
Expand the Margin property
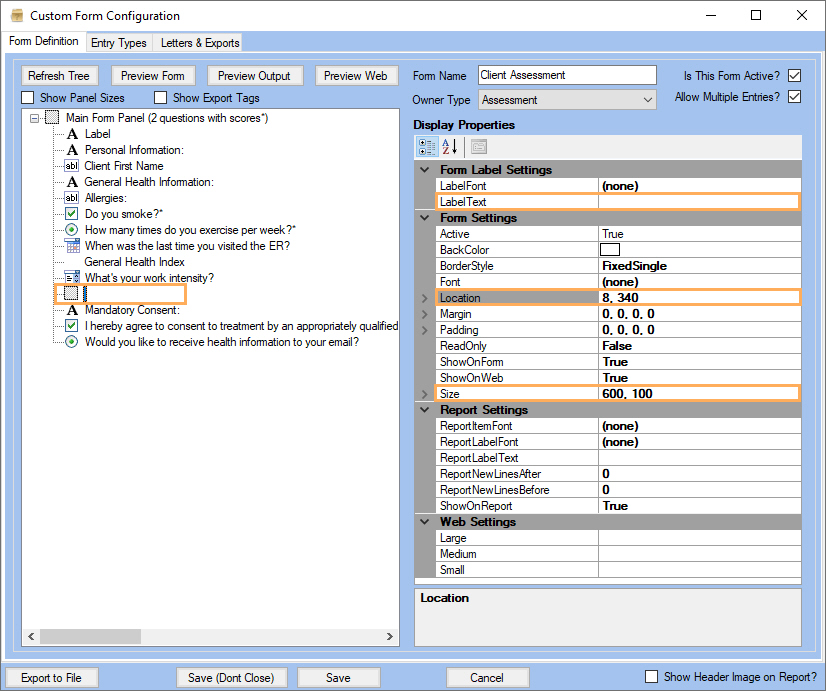(x=425, y=314)
